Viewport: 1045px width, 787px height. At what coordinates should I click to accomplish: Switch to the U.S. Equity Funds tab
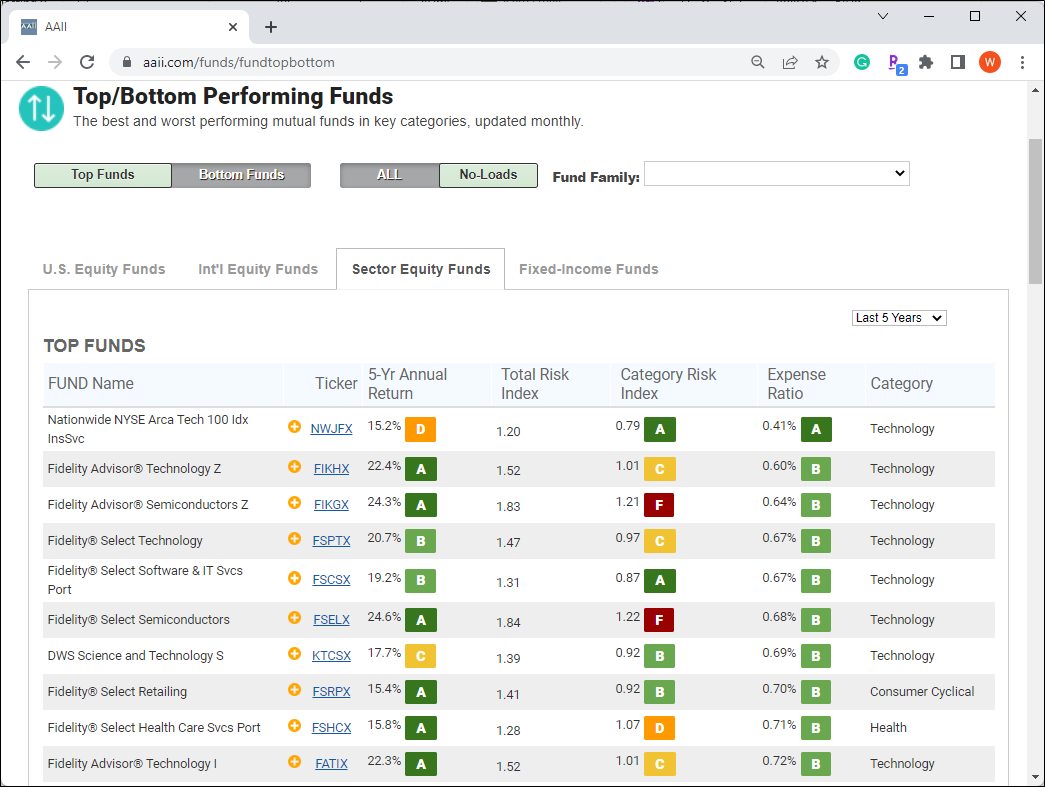[x=104, y=269]
